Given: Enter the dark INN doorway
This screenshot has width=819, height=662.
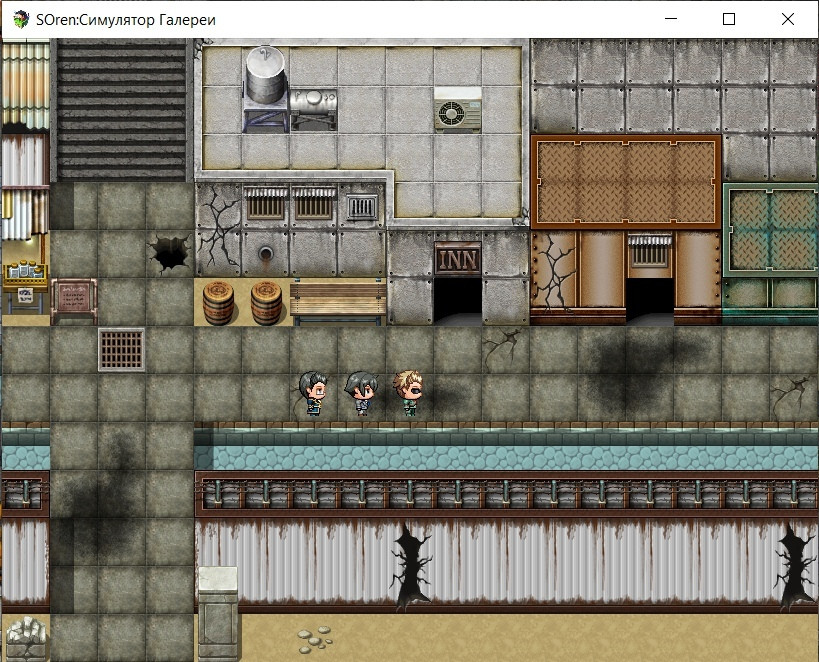Looking at the screenshot, I should click(458, 301).
